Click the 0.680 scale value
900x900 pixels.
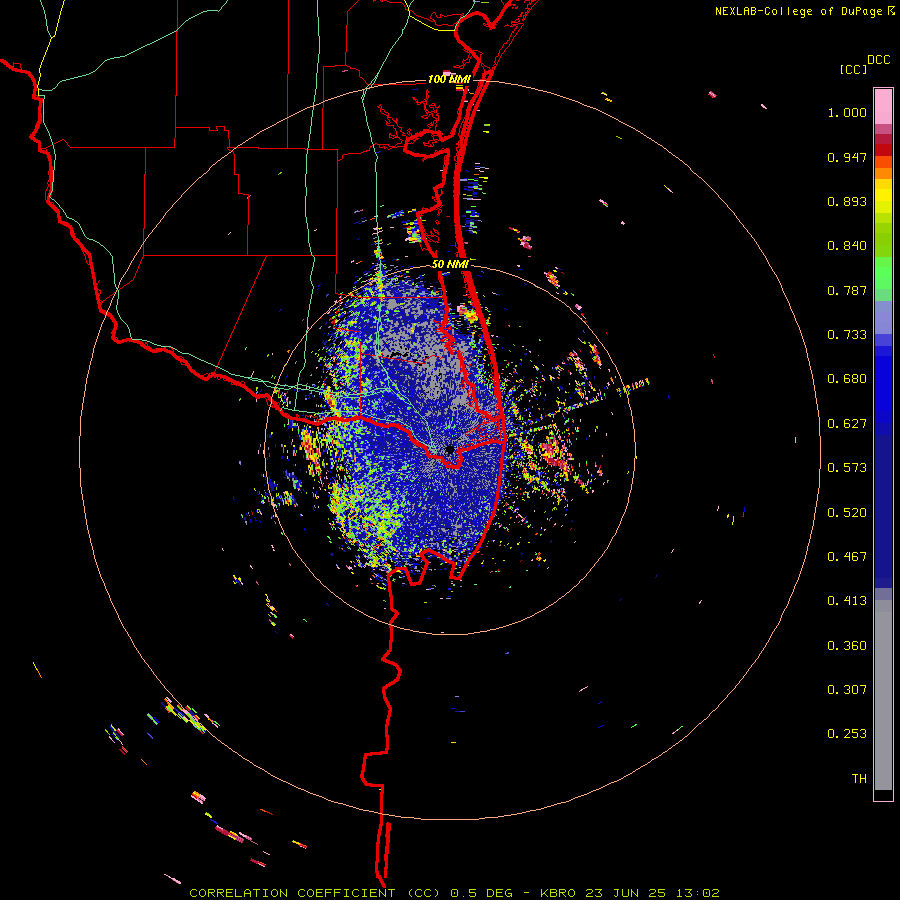[847, 379]
